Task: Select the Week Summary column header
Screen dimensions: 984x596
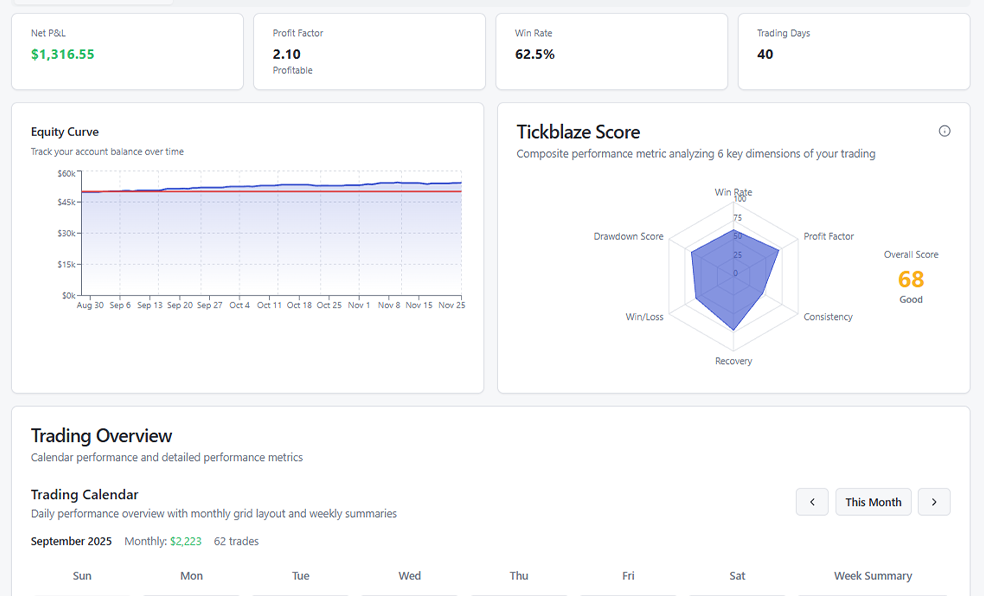Action: (x=873, y=576)
